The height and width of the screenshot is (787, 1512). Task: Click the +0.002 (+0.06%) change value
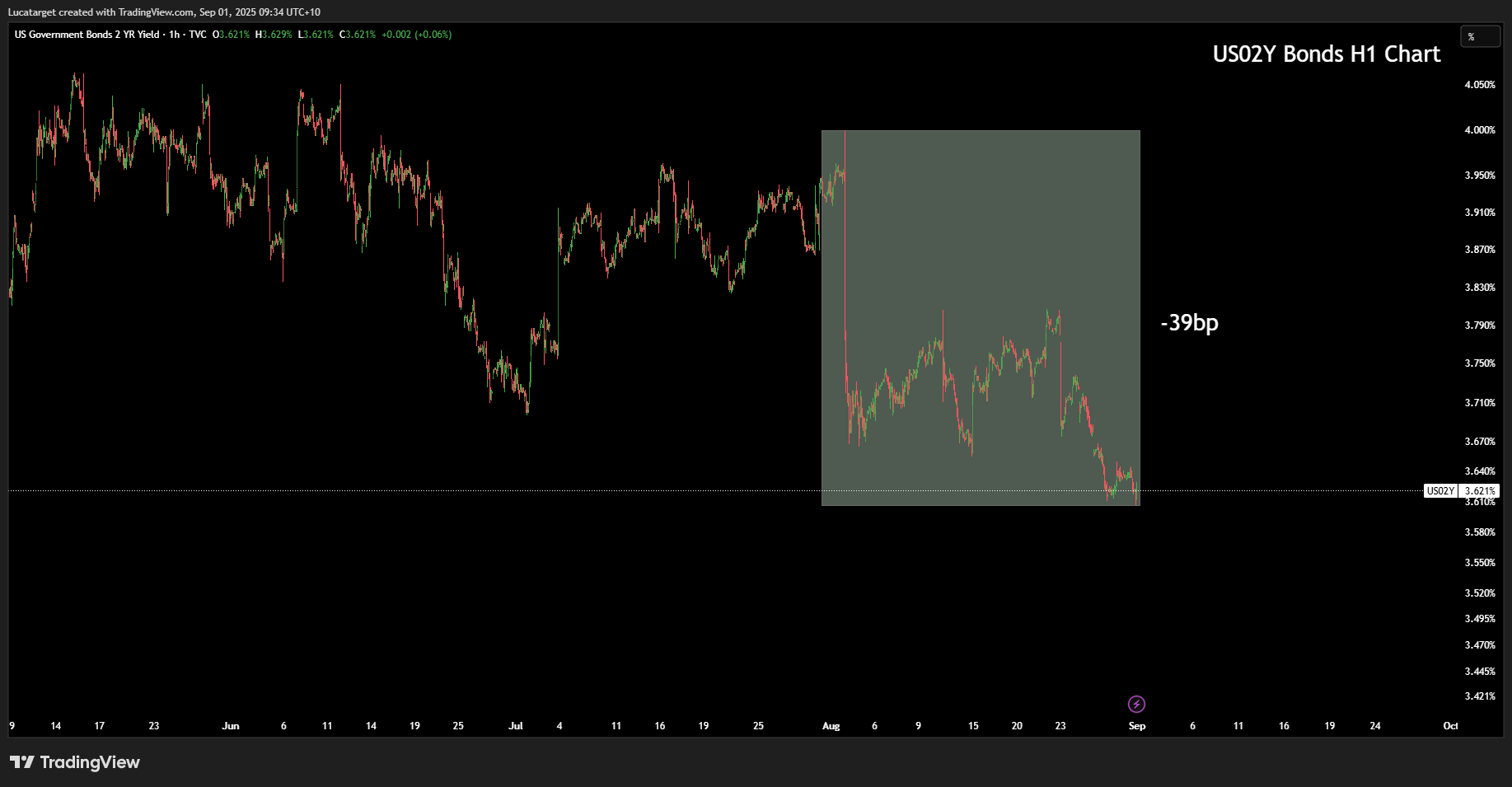[416, 35]
